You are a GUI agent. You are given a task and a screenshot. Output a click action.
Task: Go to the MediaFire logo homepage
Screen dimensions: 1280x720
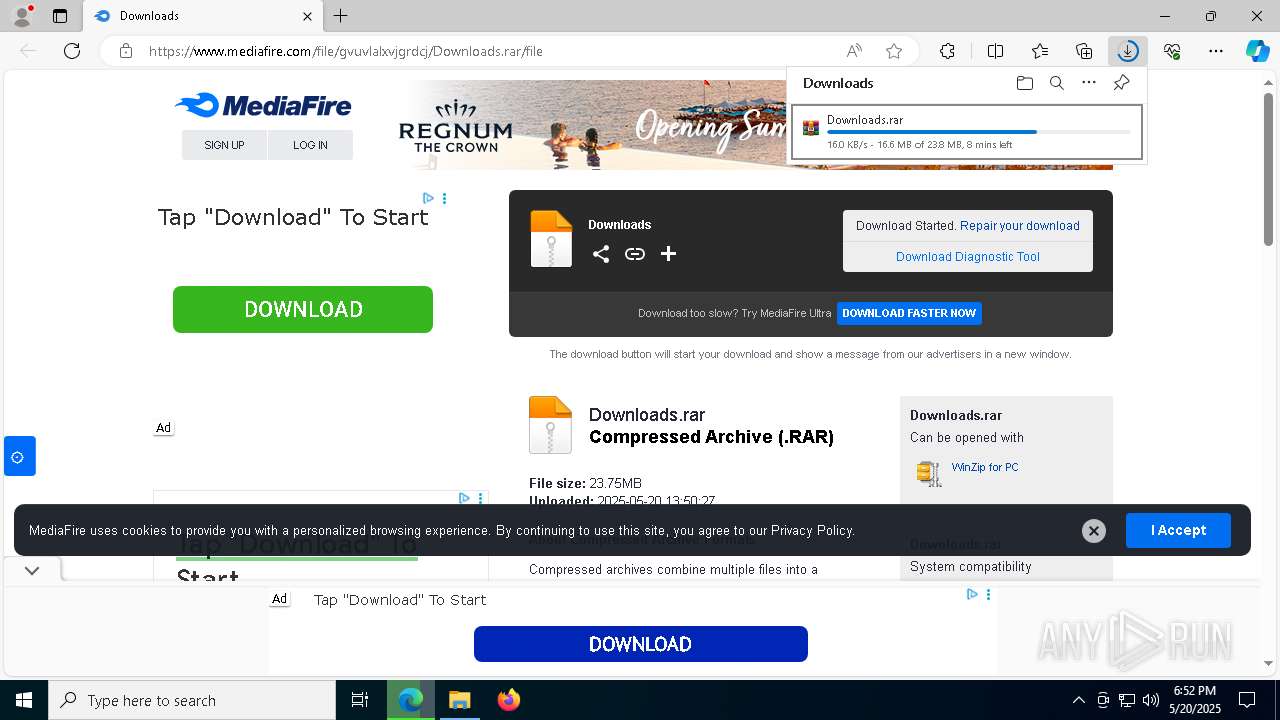(x=262, y=105)
